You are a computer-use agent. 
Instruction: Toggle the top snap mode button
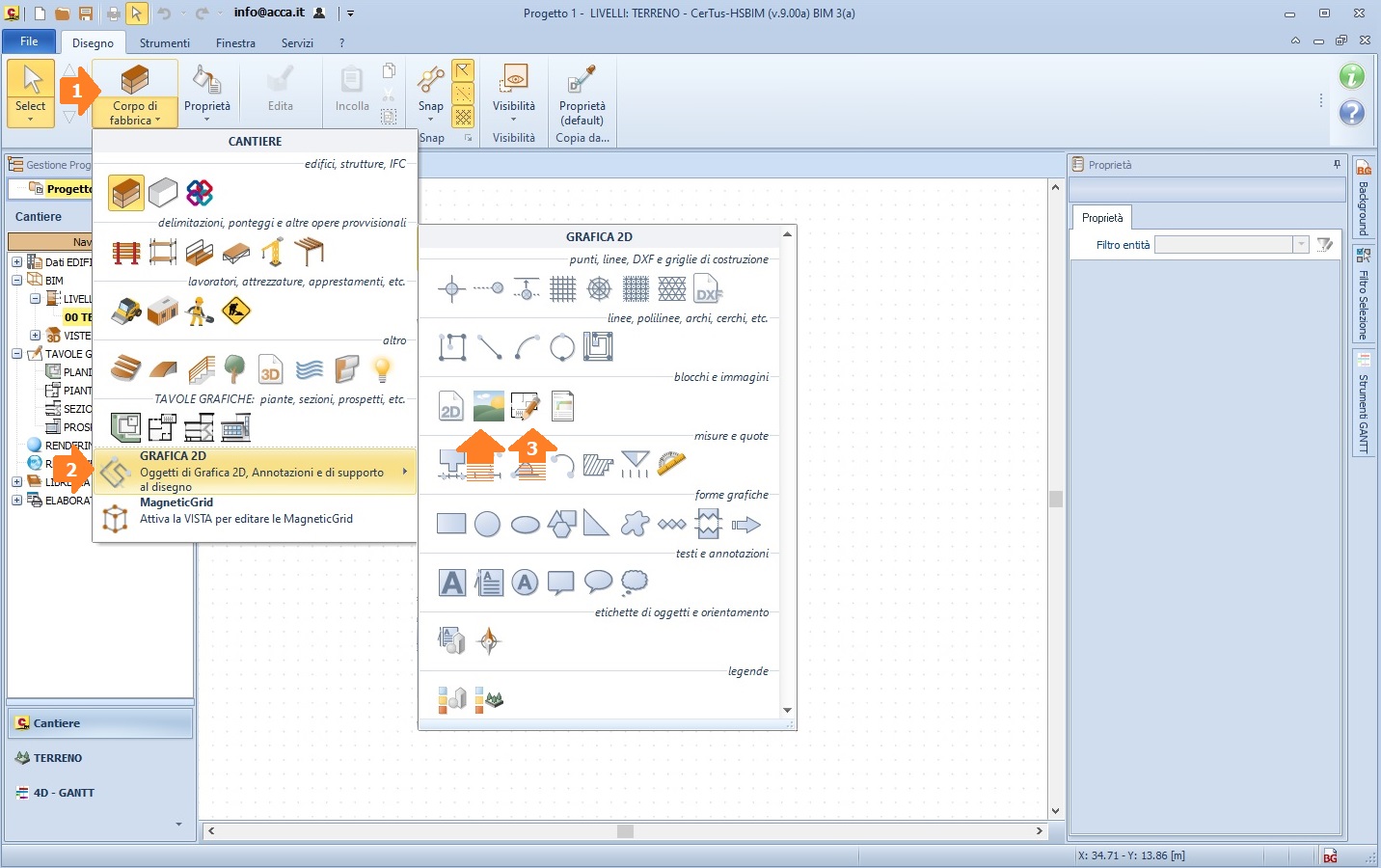464,70
